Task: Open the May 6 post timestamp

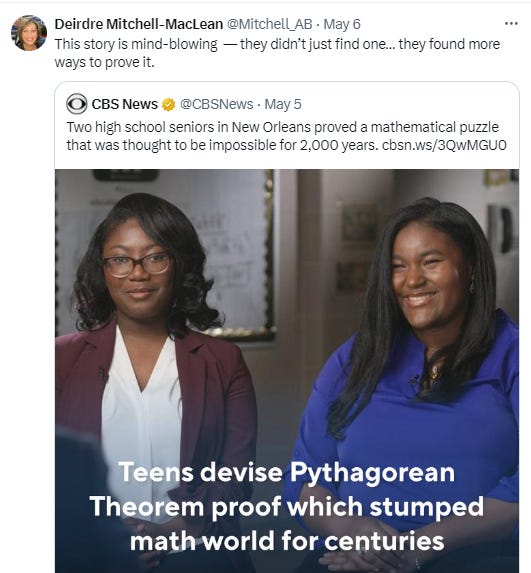Action: pyautogui.click(x=342, y=24)
